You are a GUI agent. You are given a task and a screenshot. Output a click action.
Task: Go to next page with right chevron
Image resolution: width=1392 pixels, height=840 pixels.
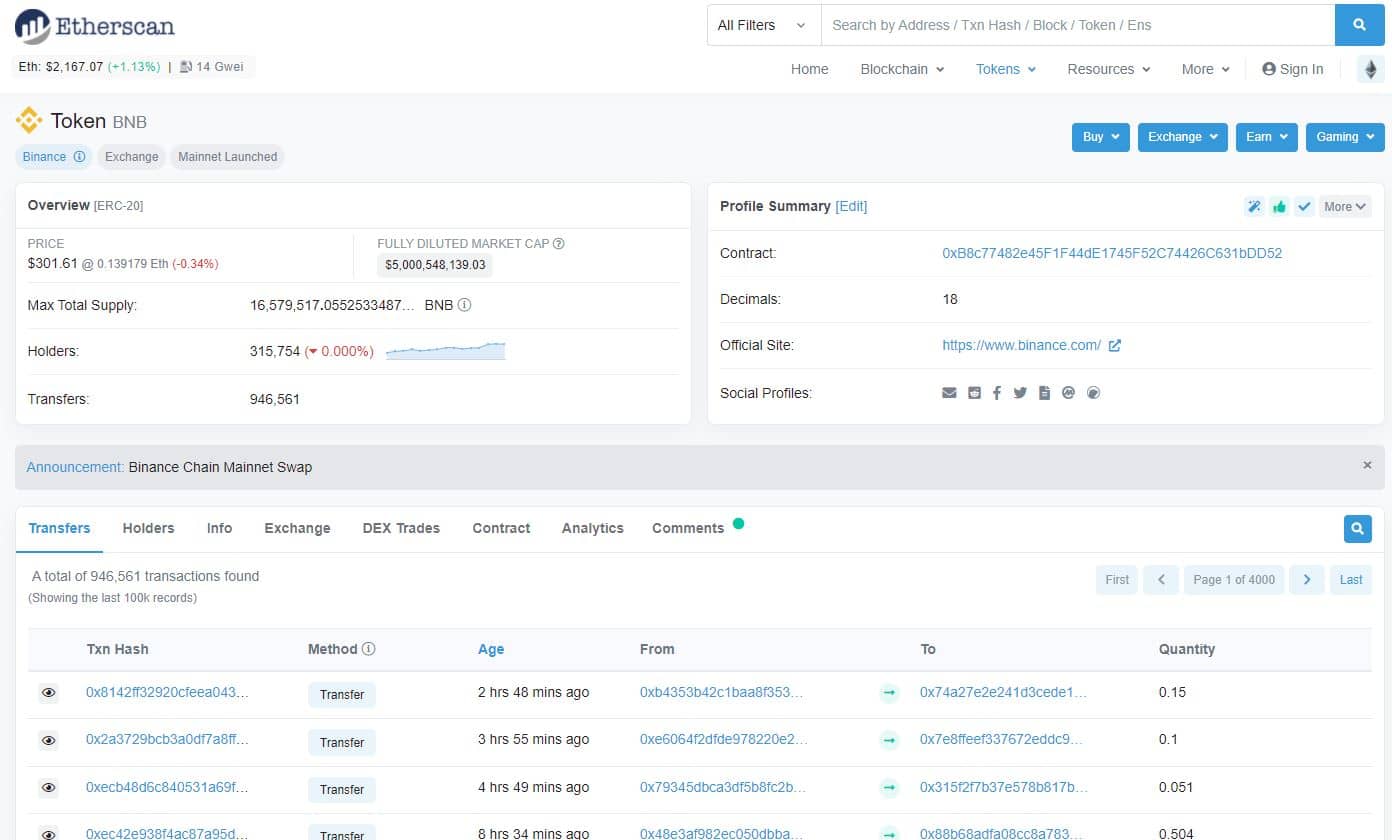click(x=1306, y=580)
